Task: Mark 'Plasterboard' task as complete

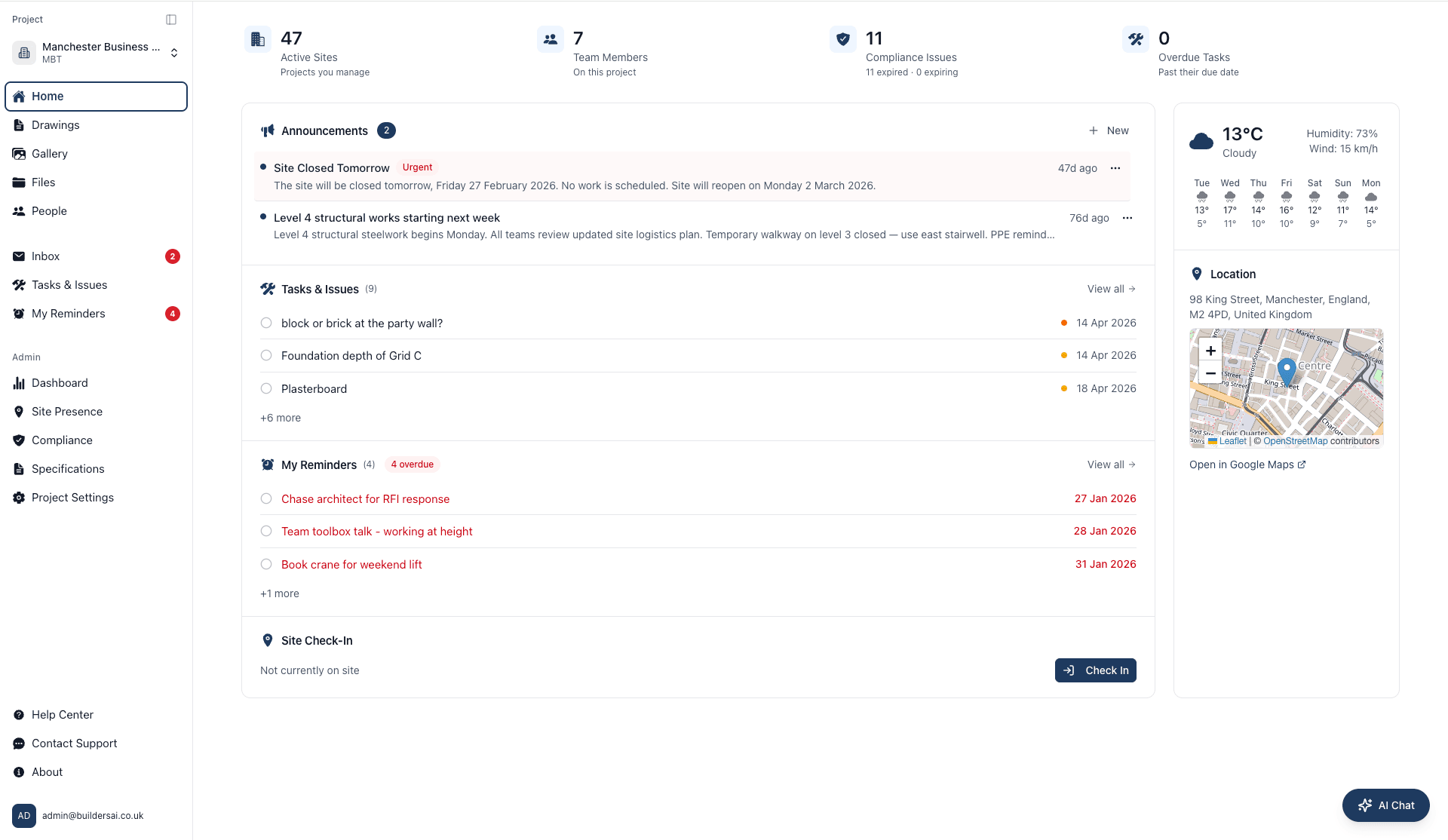Action: (x=266, y=389)
